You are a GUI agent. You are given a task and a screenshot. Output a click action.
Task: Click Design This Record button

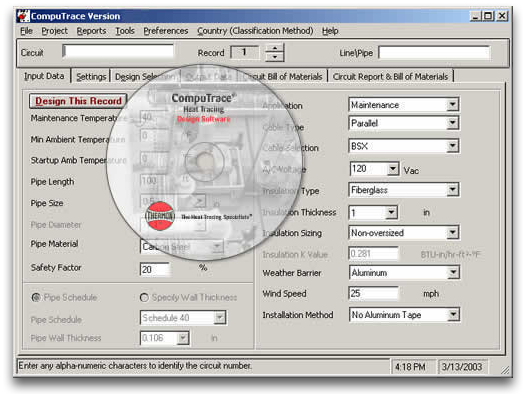78,101
